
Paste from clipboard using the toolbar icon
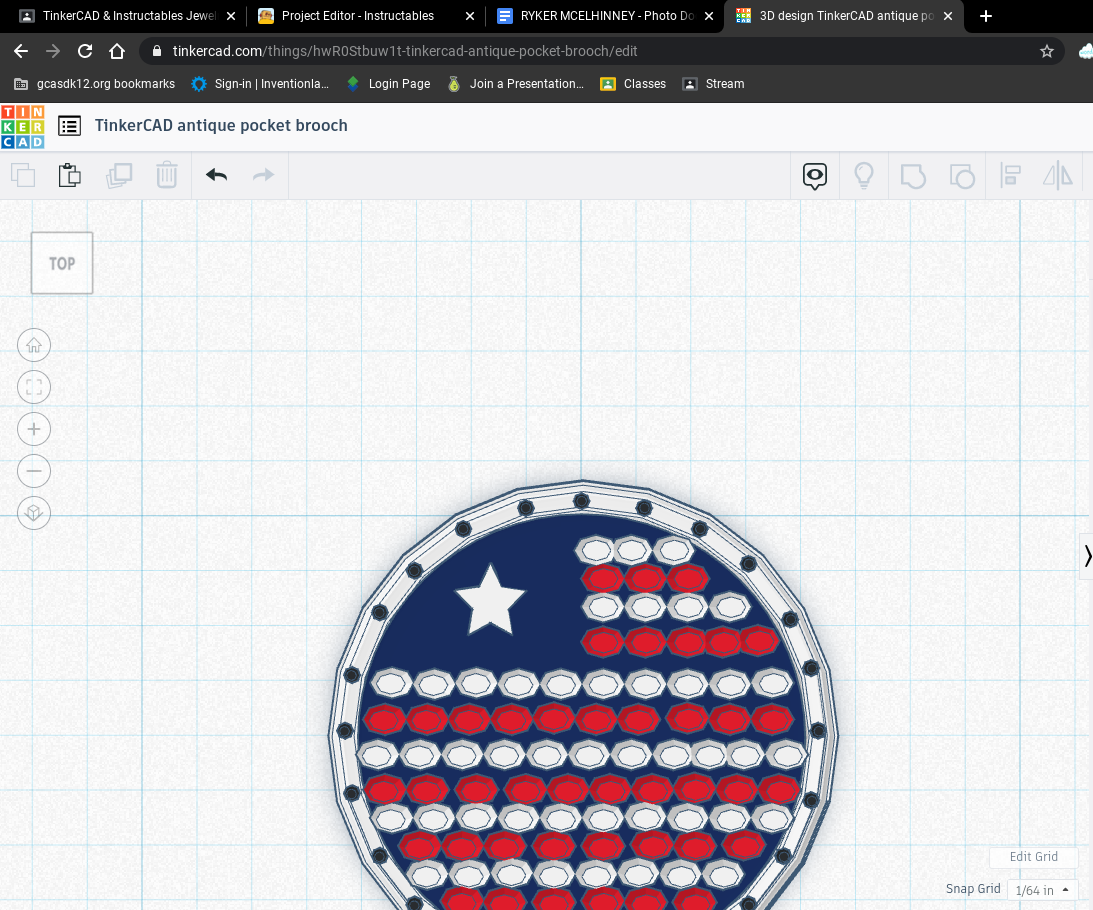(x=70, y=175)
